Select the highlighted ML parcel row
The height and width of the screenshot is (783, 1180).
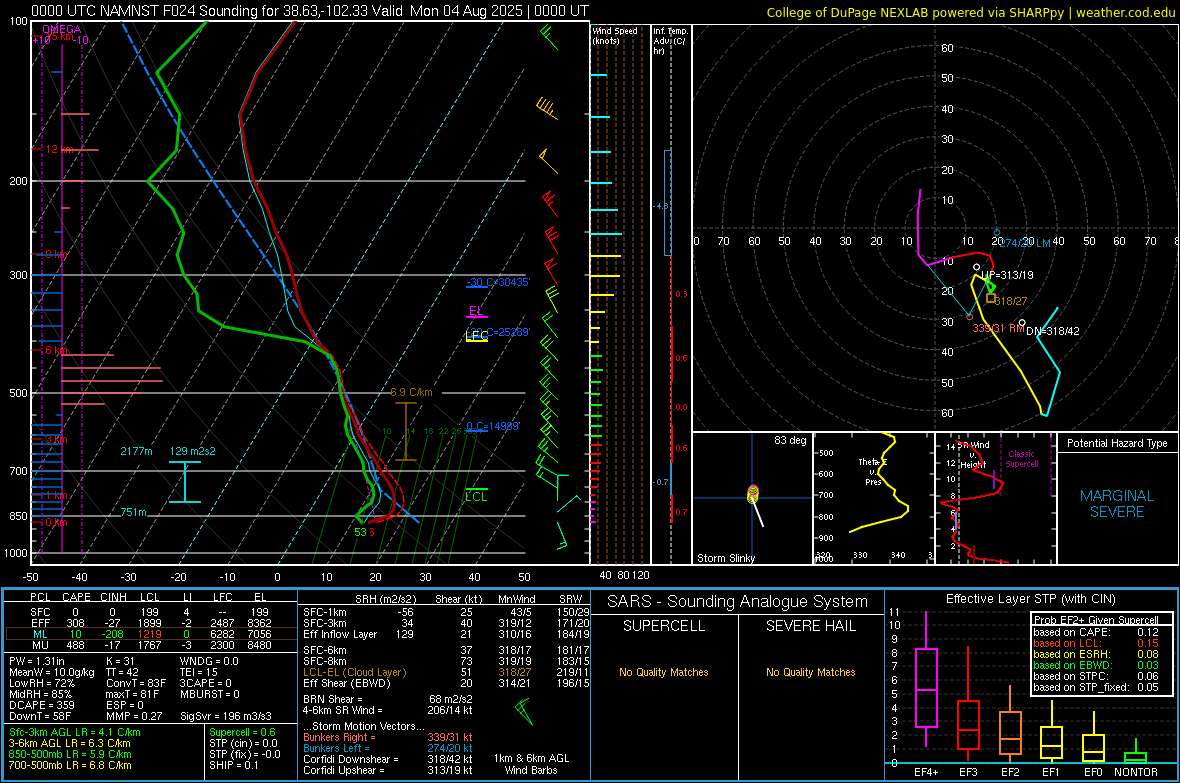tap(151, 634)
